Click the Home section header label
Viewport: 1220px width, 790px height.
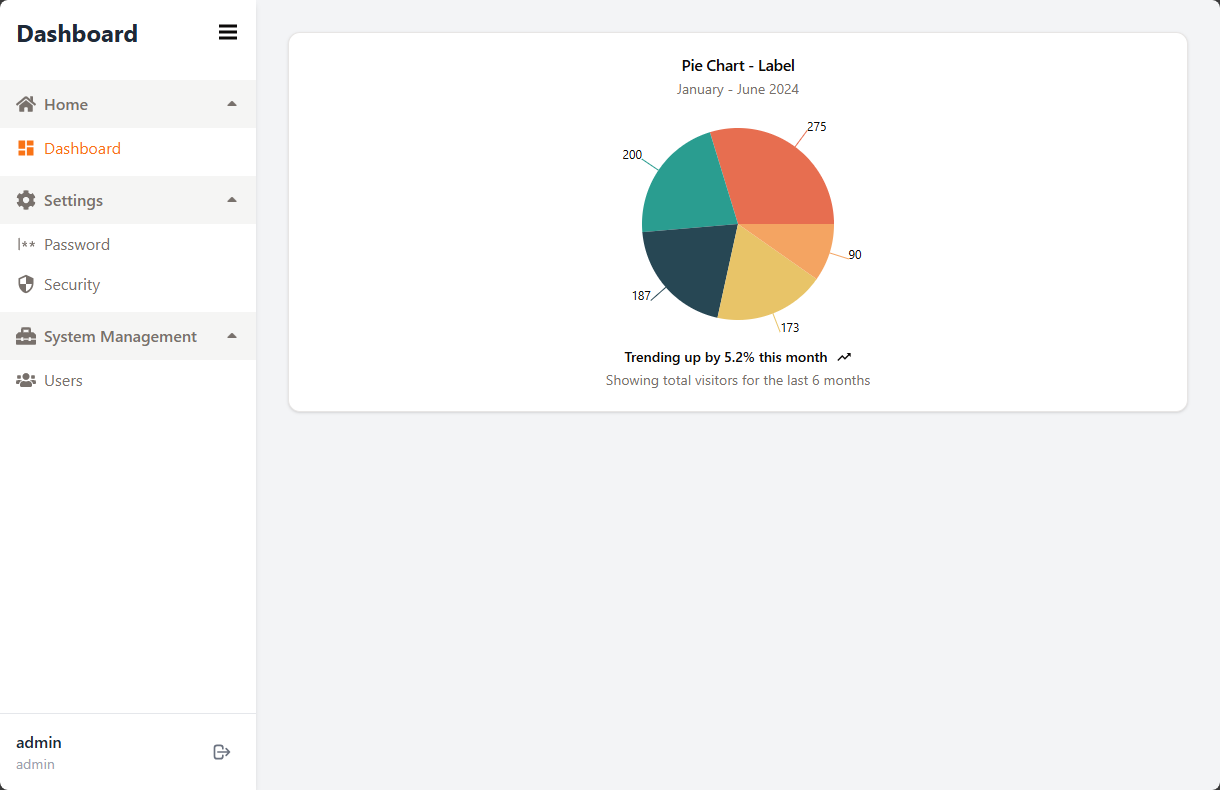click(x=66, y=104)
